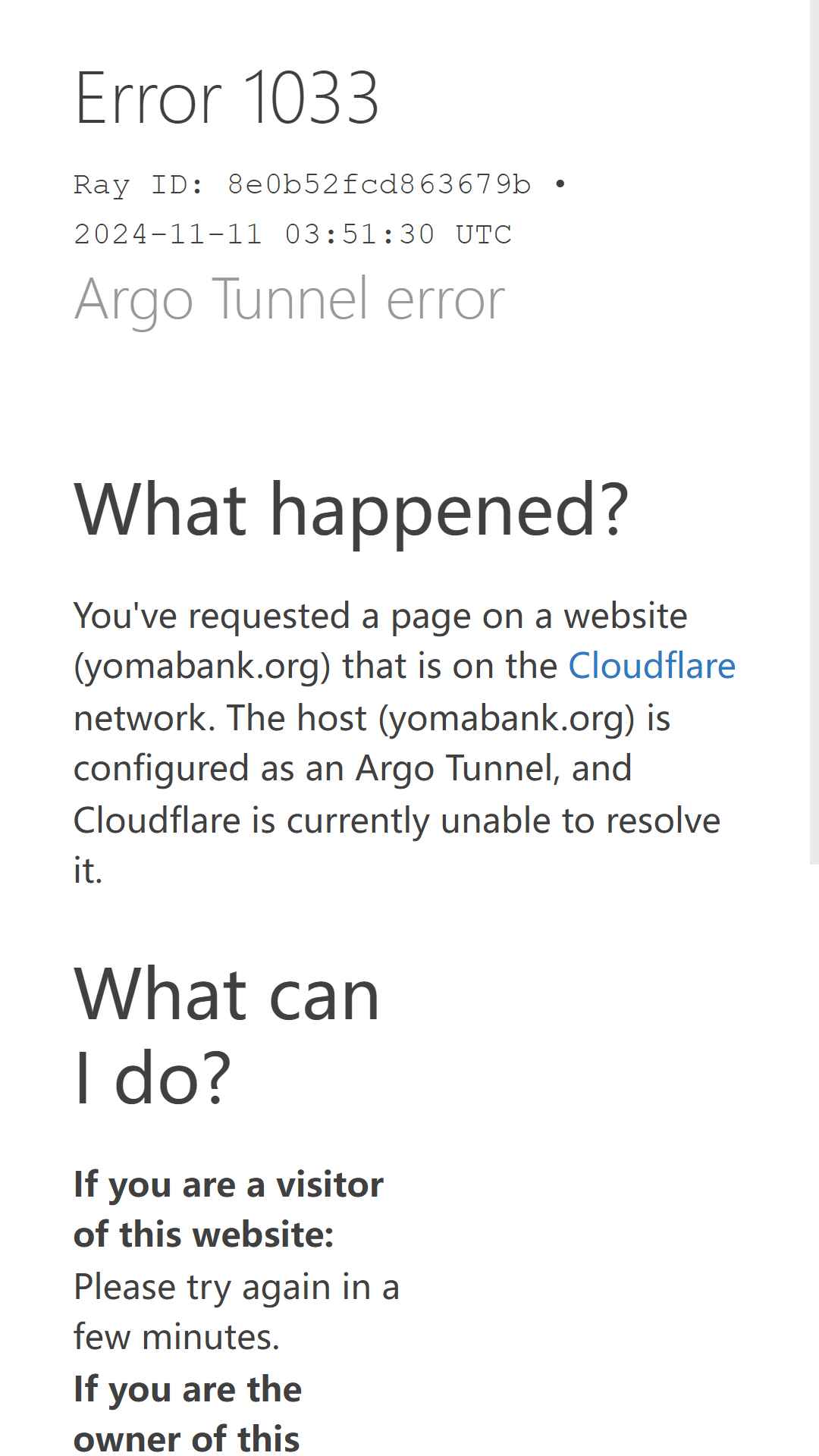Viewport: 819px width, 1456px height.
Task: Click the timestamp 2024-11-11 03:51:30 UTC
Action: pyautogui.click(x=293, y=234)
